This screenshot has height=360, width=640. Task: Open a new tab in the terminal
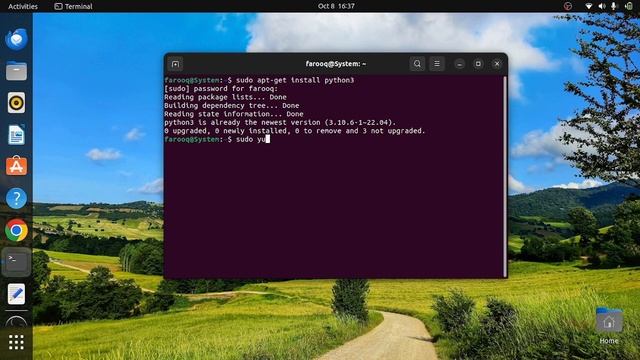[176, 64]
